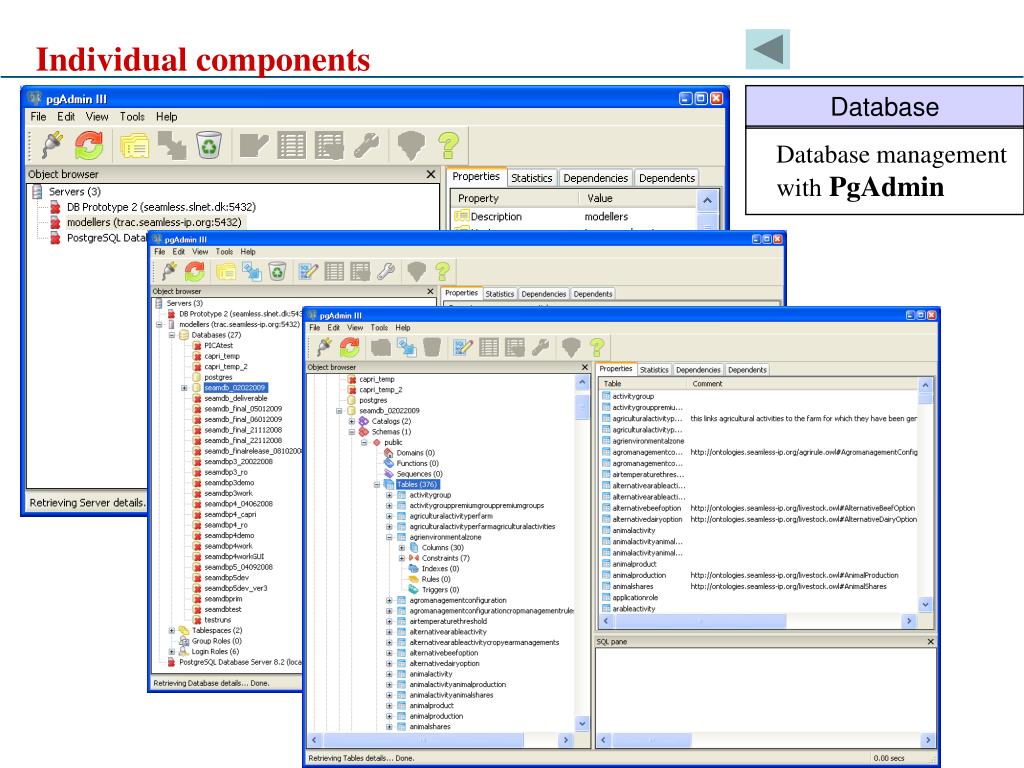Close the SQL pane

point(931,642)
